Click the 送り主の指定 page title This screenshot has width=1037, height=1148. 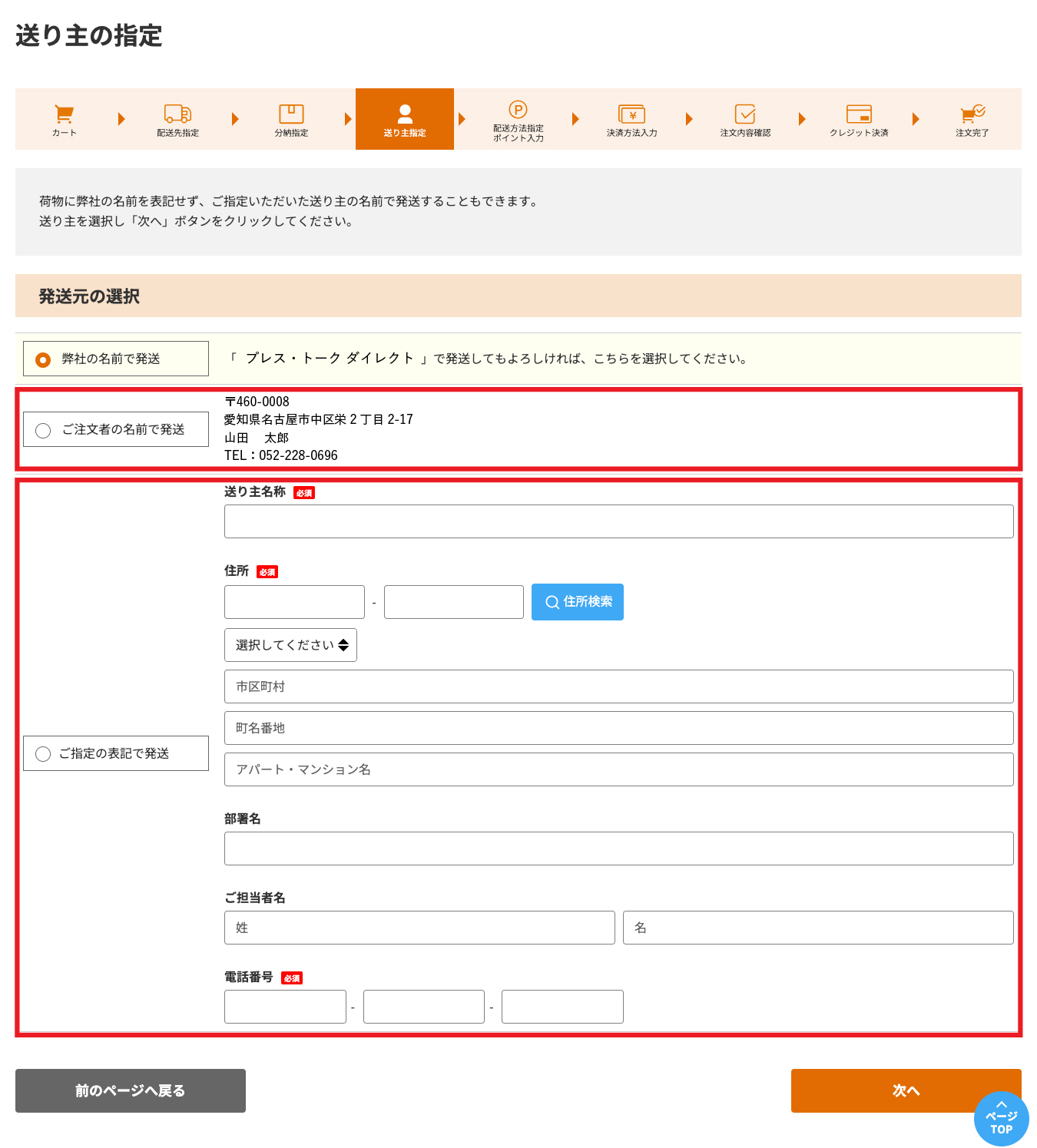[89, 35]
